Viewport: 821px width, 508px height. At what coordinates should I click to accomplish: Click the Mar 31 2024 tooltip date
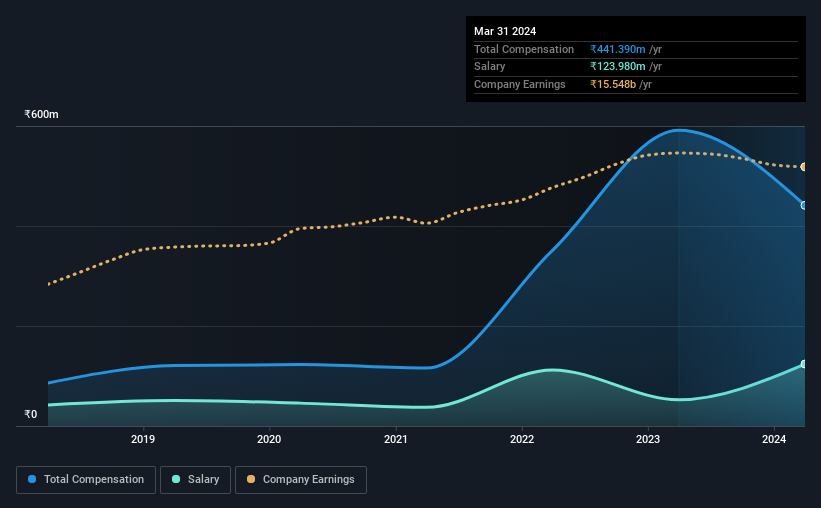click(x=505, y=31)
